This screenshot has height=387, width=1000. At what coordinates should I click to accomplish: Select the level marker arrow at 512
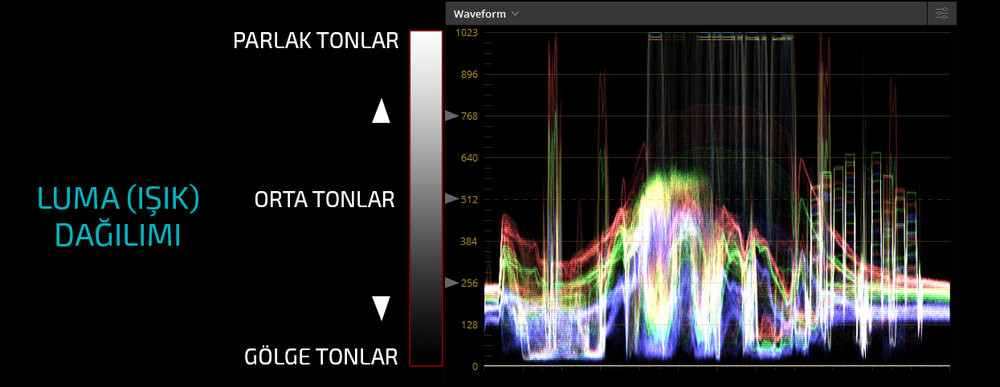pos(452,199)
